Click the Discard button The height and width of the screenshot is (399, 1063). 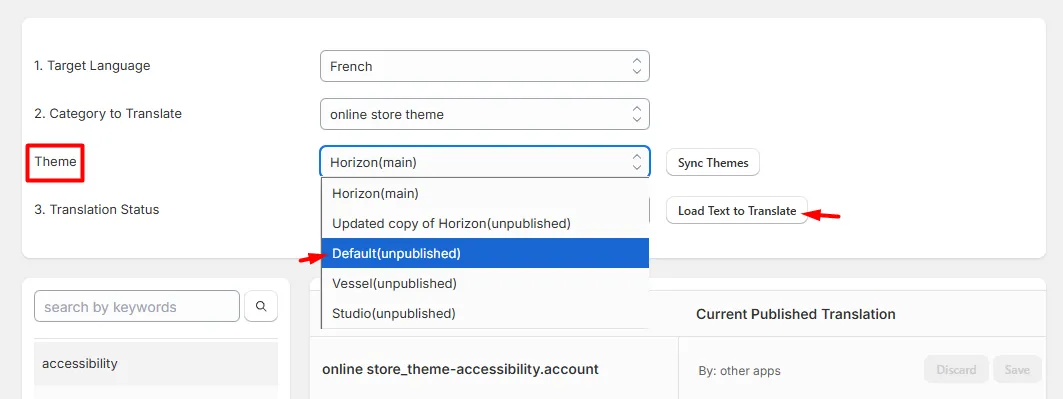[956, 370]
